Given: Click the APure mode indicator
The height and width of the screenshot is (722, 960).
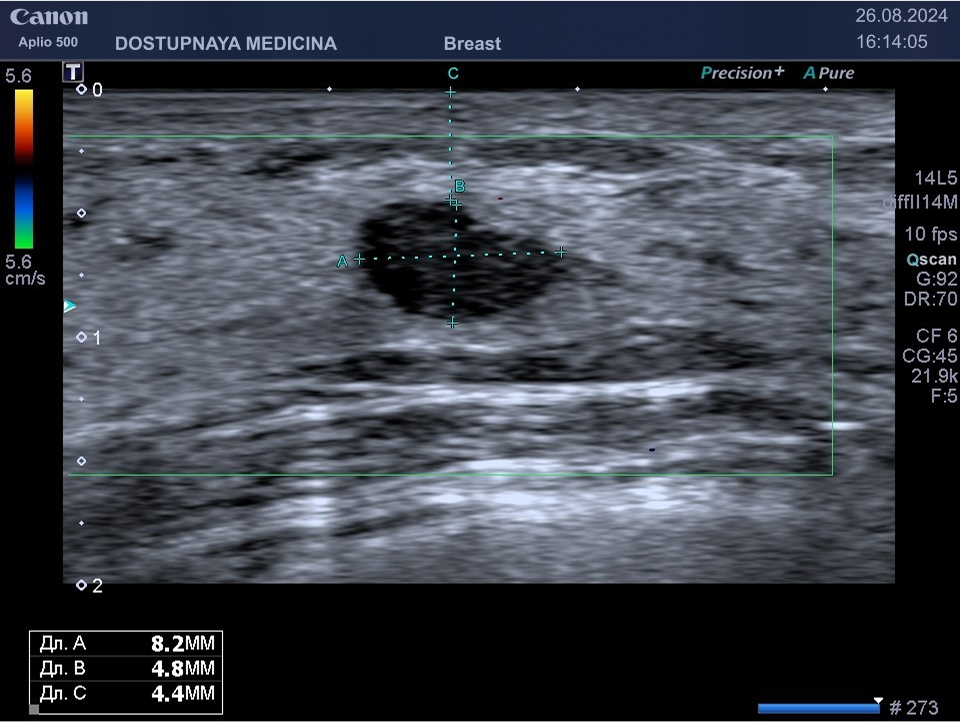Looking at the screenshot, I should (829, 73).
